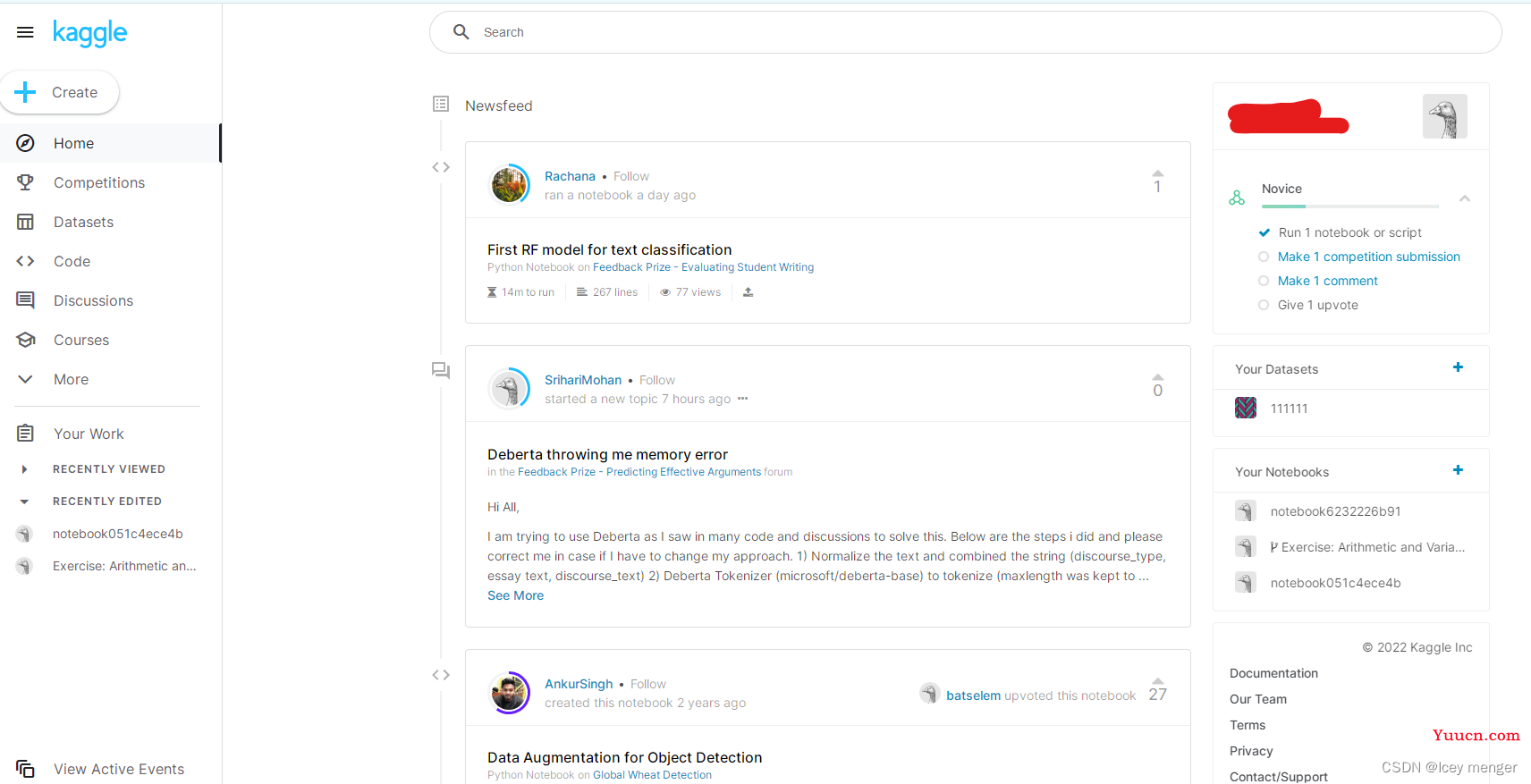Image resolution: width=1531 pixels, height=784 pixels.
Task: Select the Give 1 upvote circle
Action: [x=1264, y=305]
